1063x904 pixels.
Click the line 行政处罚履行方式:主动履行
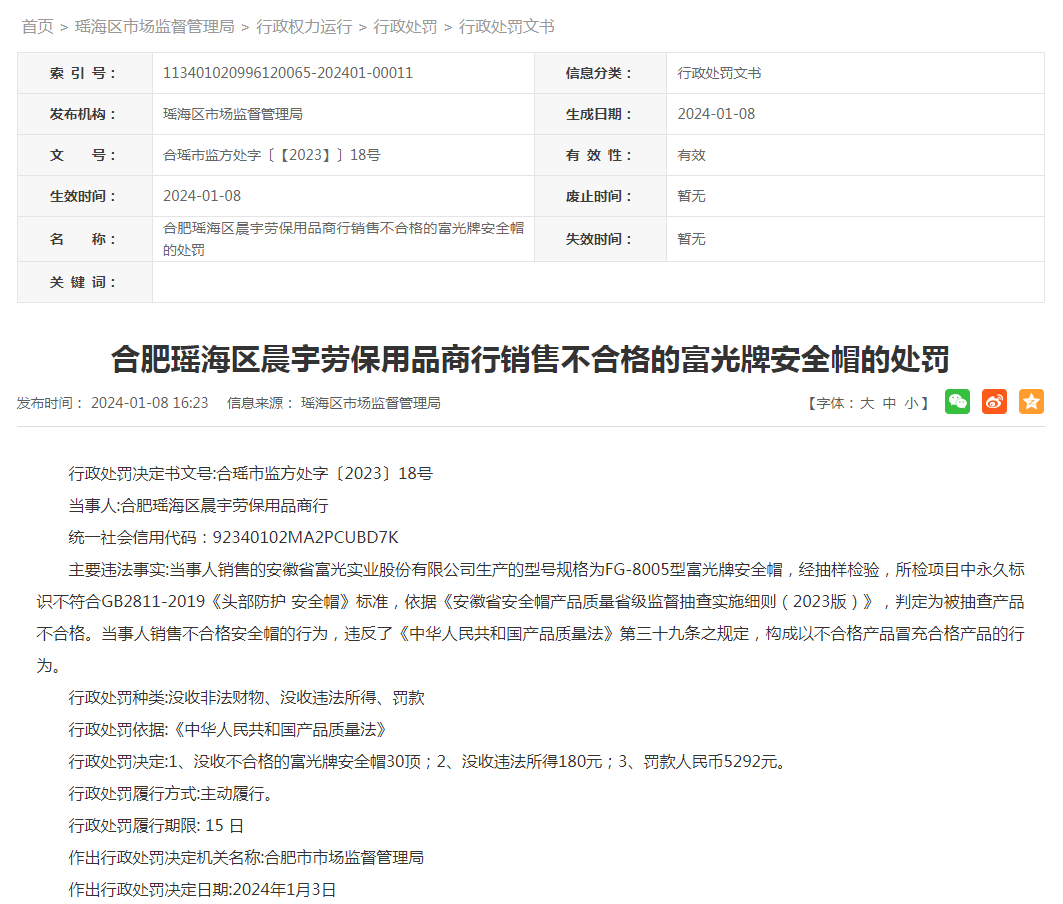coord(173,793)
